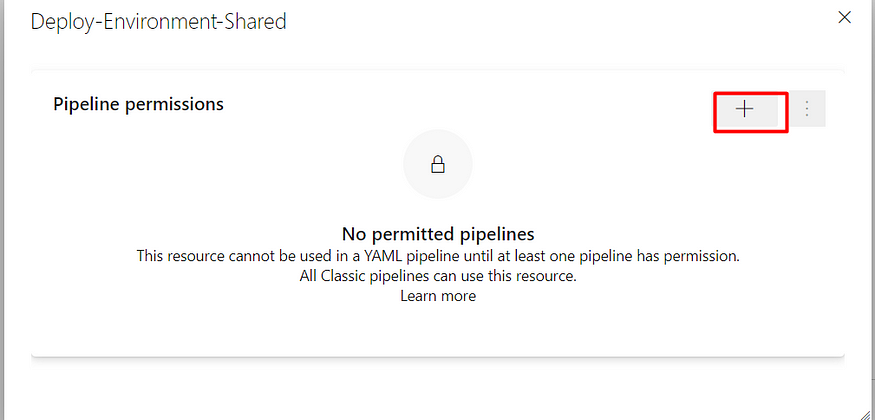Click empty area below Learn more in card
The height and width of the screenshot is (420, 875).
tap(438, 330)
